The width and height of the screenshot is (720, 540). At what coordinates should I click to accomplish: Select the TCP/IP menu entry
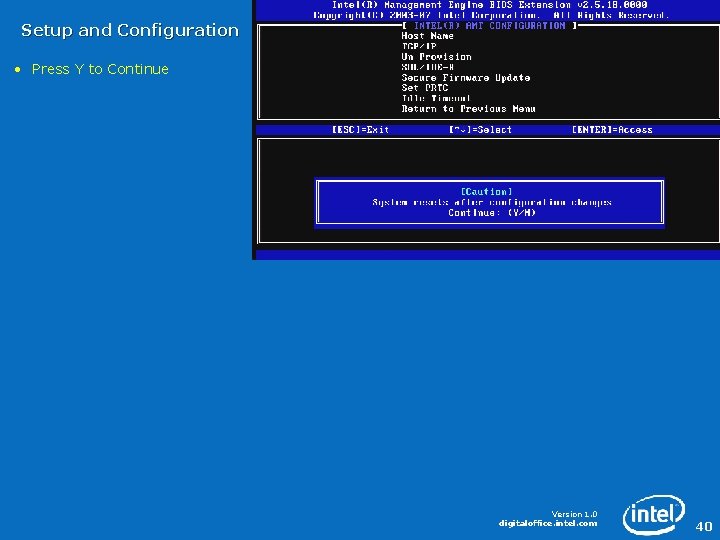tap(418, 46)
